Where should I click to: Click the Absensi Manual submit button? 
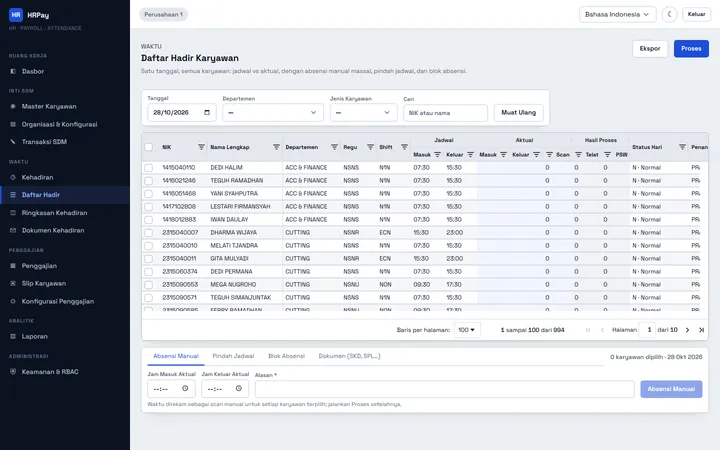(671, 389)
